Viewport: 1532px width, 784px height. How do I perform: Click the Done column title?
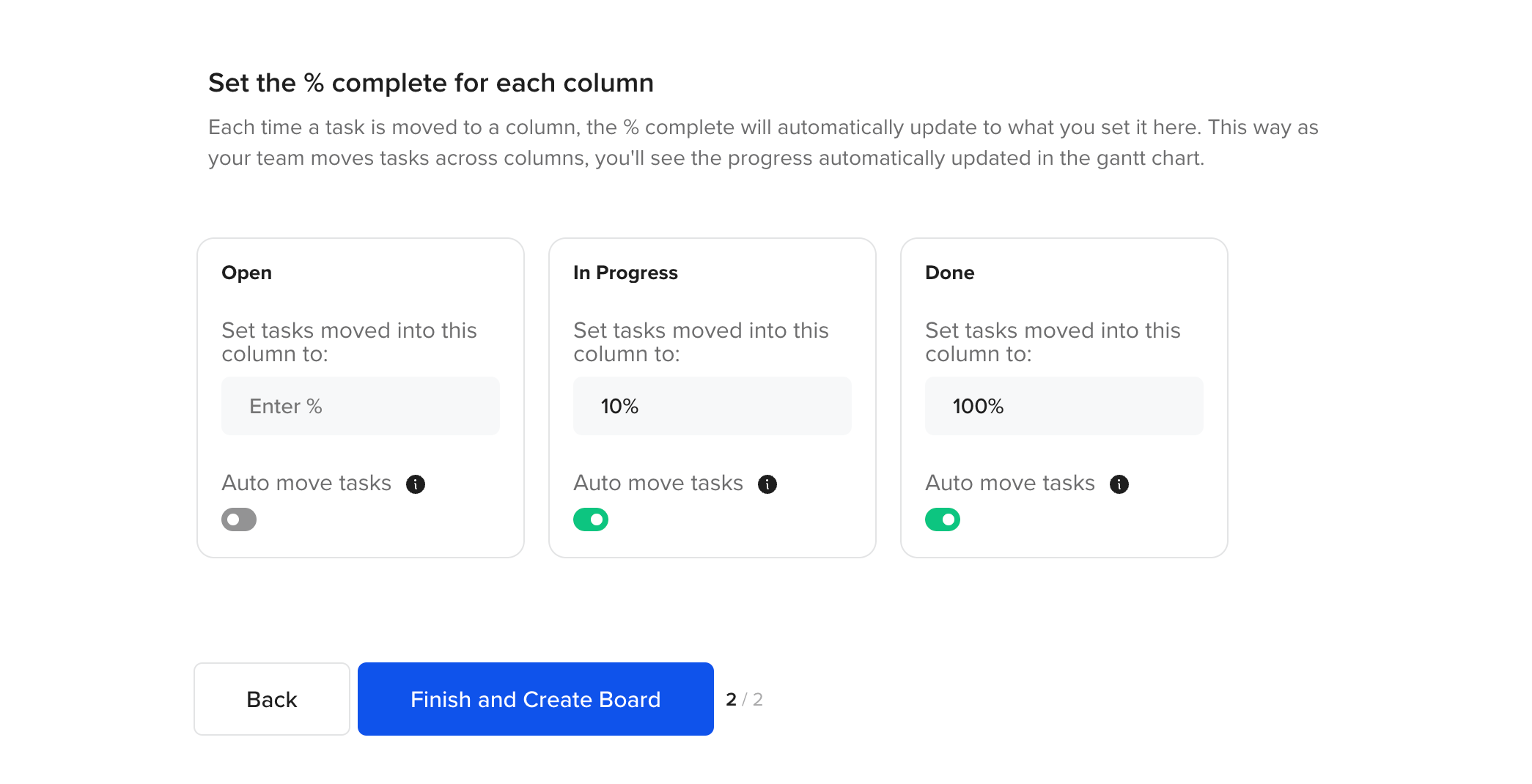950,273
